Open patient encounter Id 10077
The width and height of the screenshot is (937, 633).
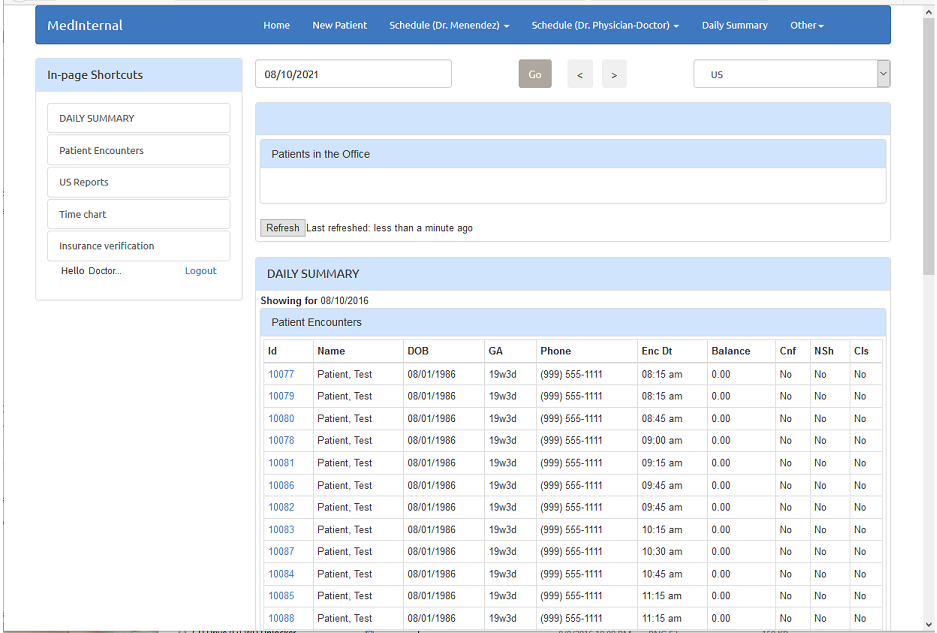(281, 374)
